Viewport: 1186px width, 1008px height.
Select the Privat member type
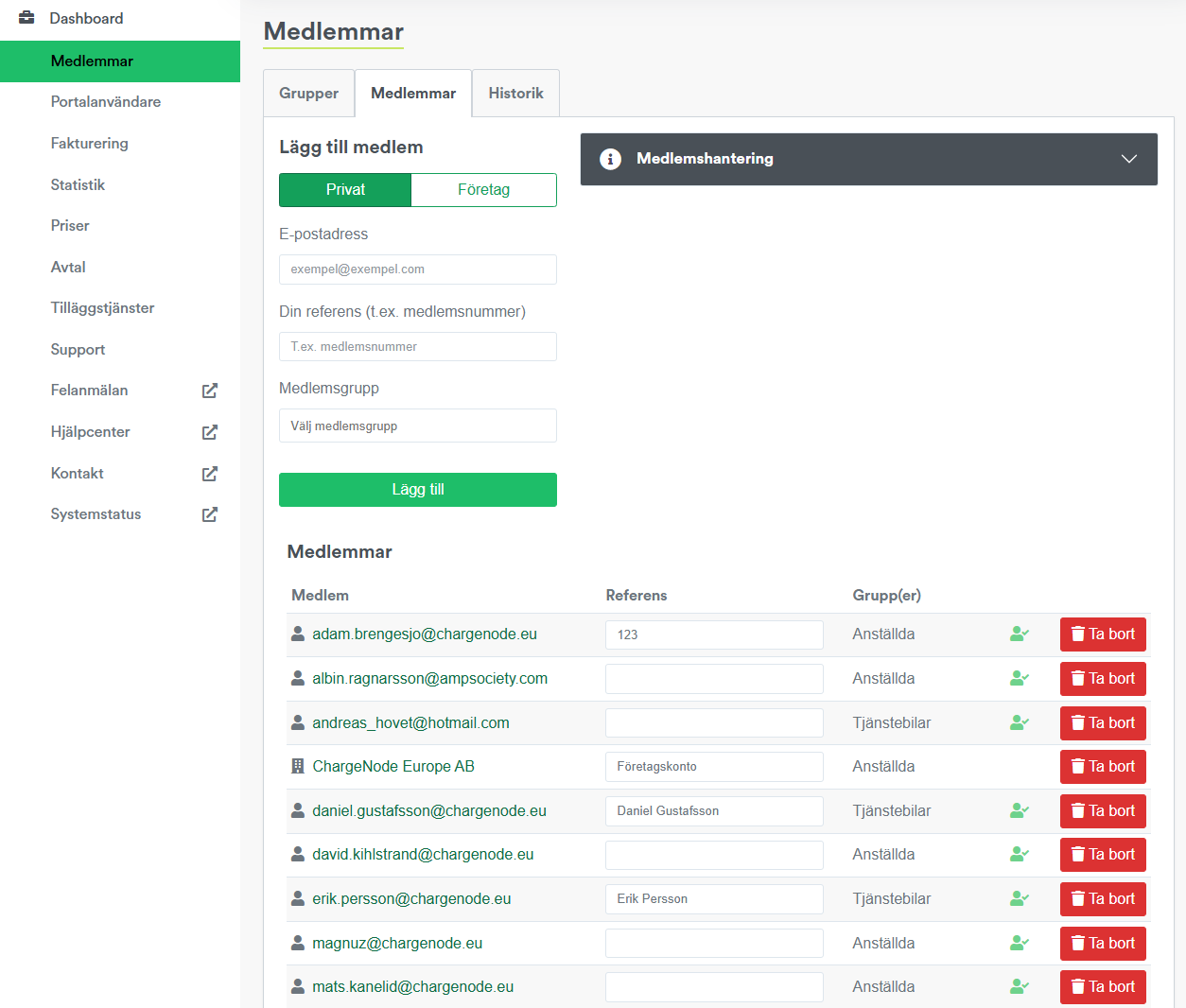(x=345, y=190)
